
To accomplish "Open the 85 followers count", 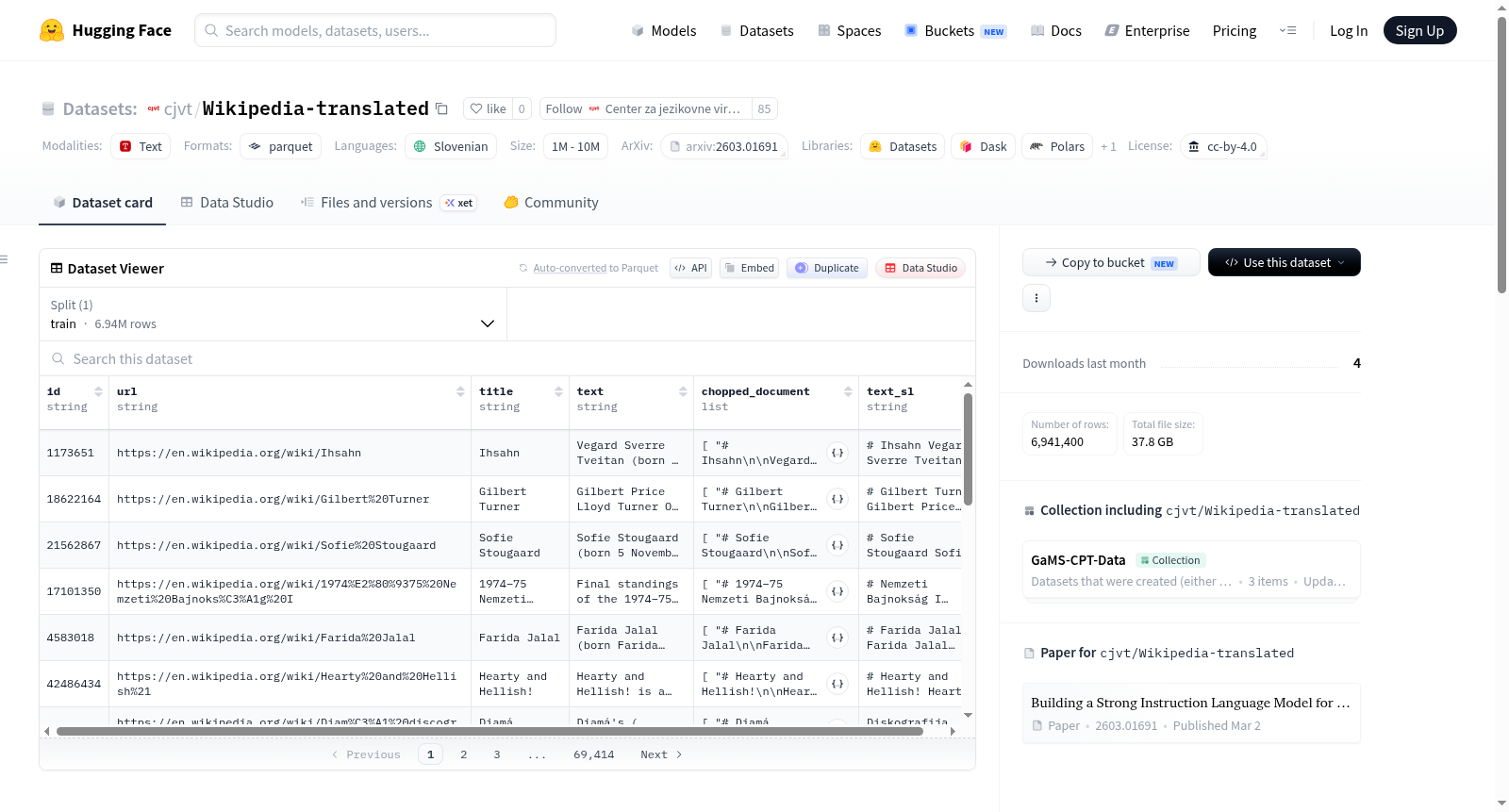I will pos(764,108).
